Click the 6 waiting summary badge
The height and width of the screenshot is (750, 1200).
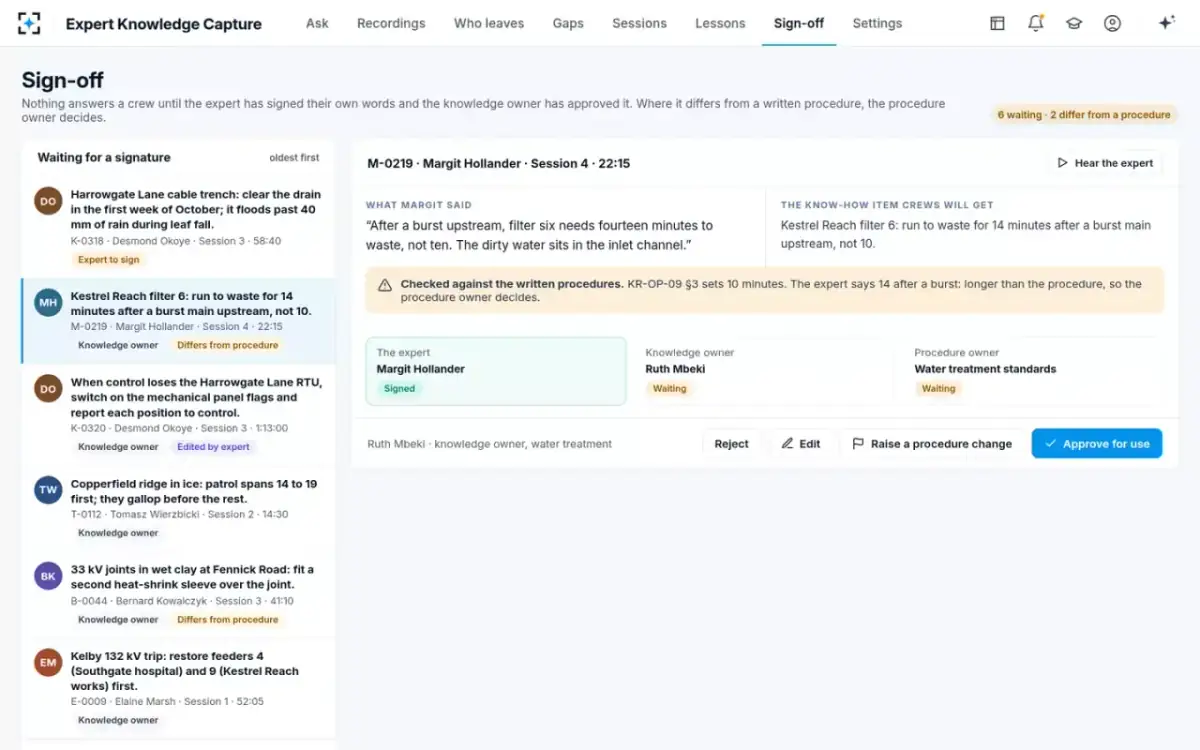tap(1084, 115)
